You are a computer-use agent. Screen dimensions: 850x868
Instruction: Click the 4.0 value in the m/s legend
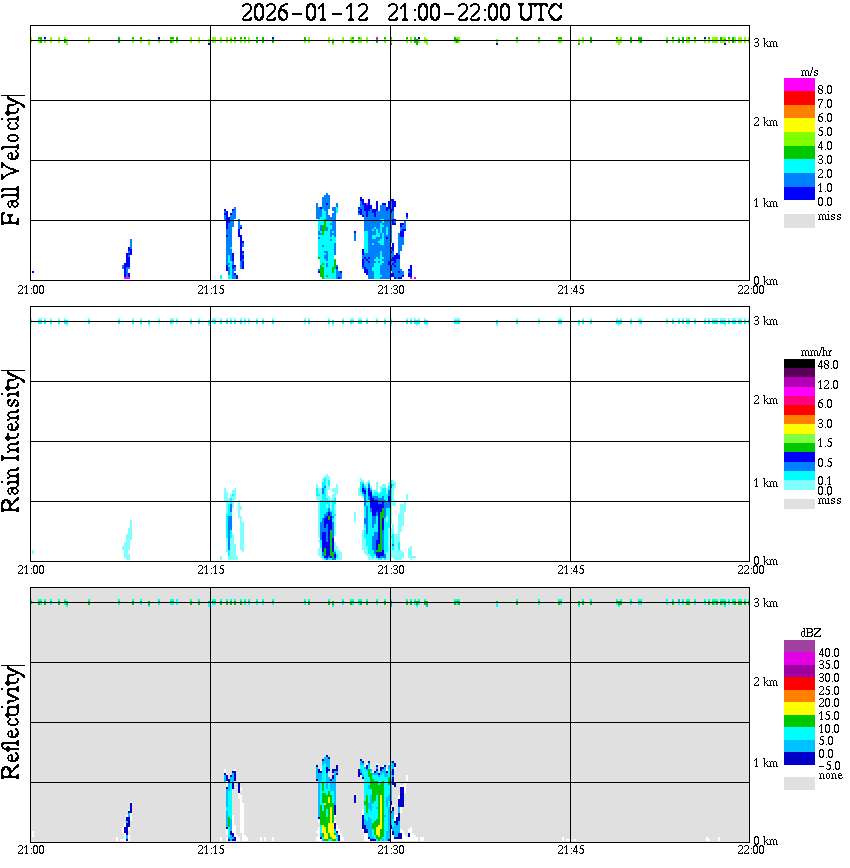[x=825, y=146]
